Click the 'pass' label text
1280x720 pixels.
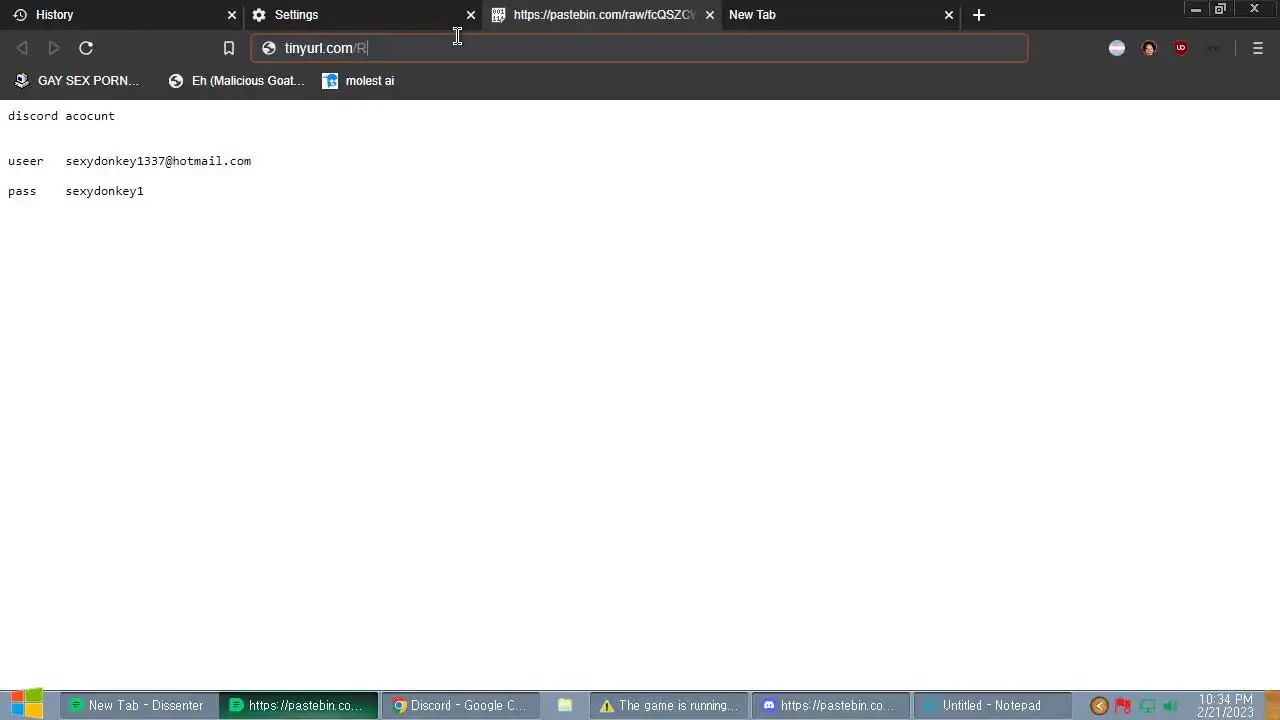point(22,191)
